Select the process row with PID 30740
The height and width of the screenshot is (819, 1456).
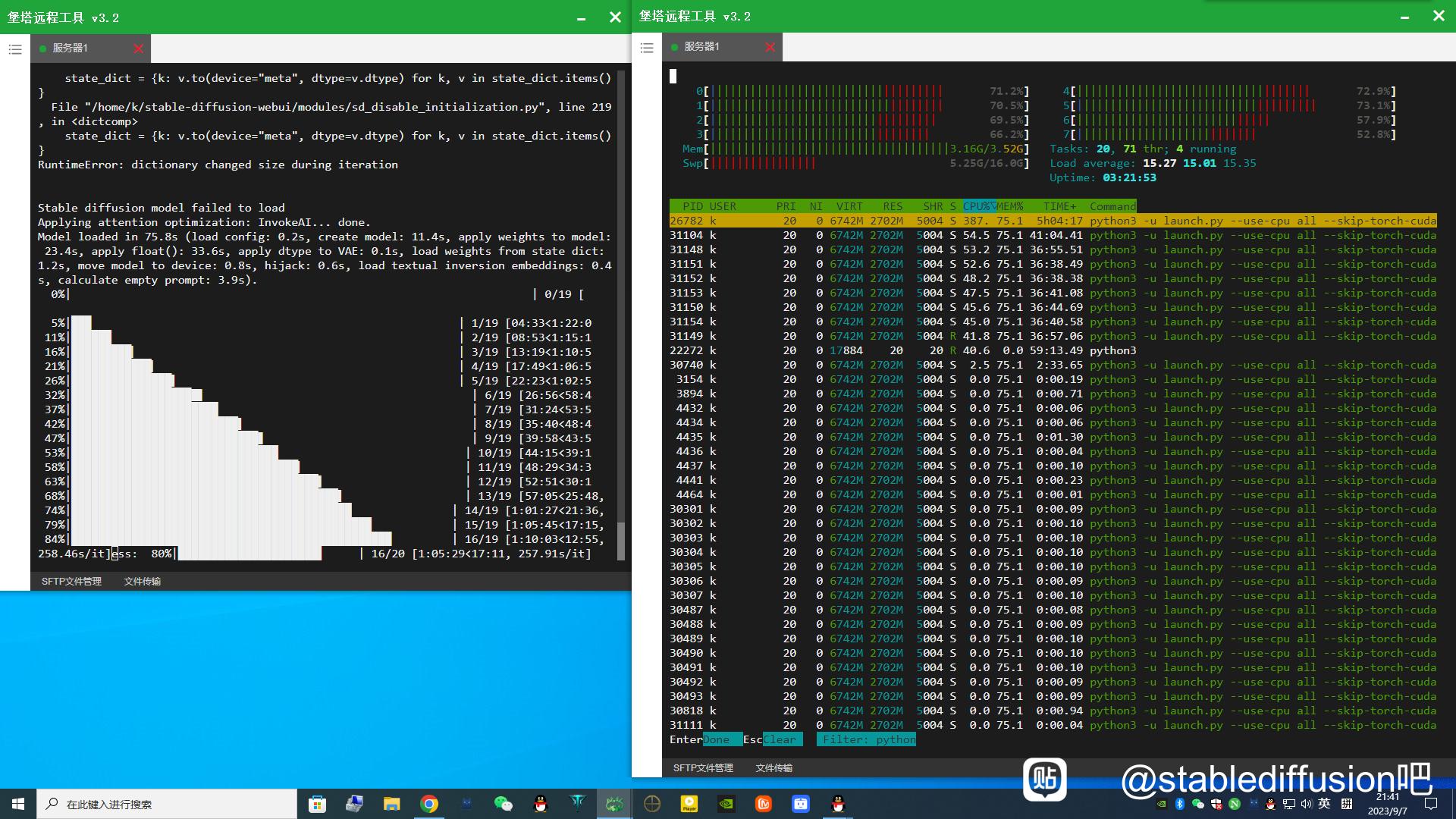coord(1053,365)
